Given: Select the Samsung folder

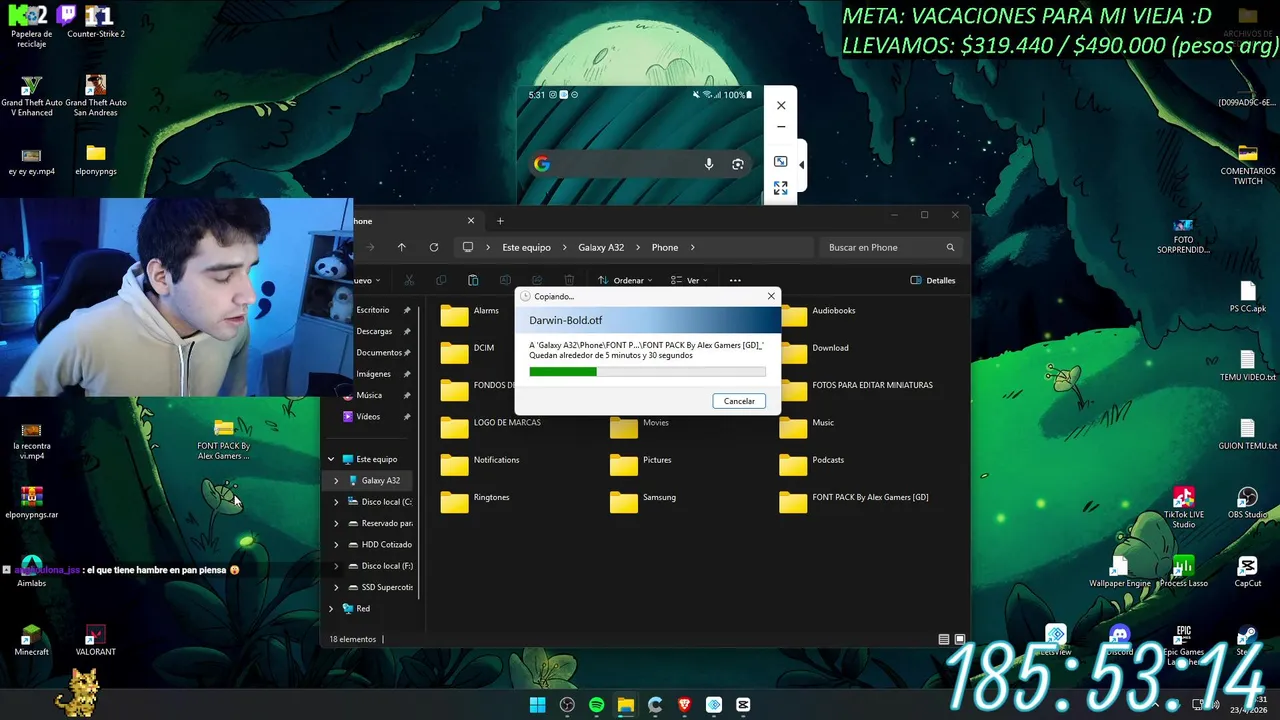Looking at the screenshot, I should (643, 502).
